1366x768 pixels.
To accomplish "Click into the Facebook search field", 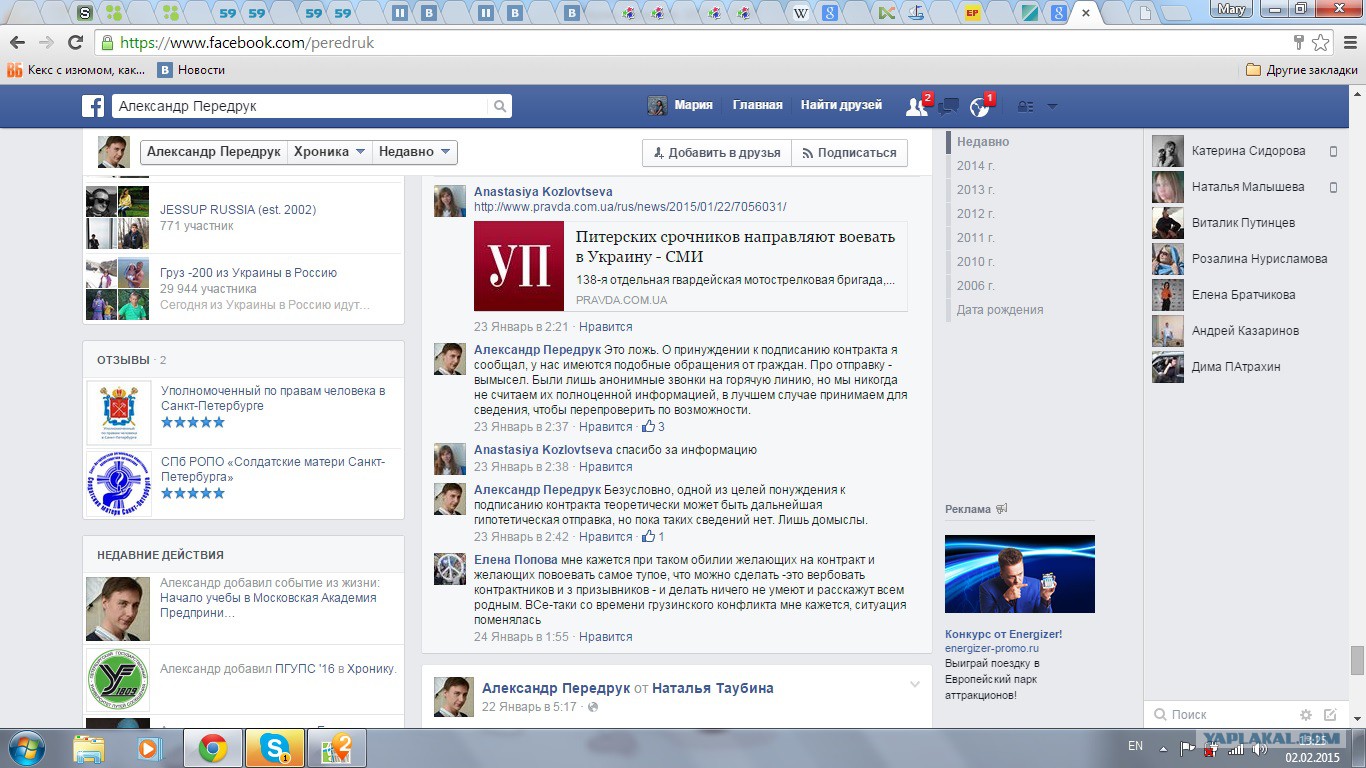I will click(299, 106).
